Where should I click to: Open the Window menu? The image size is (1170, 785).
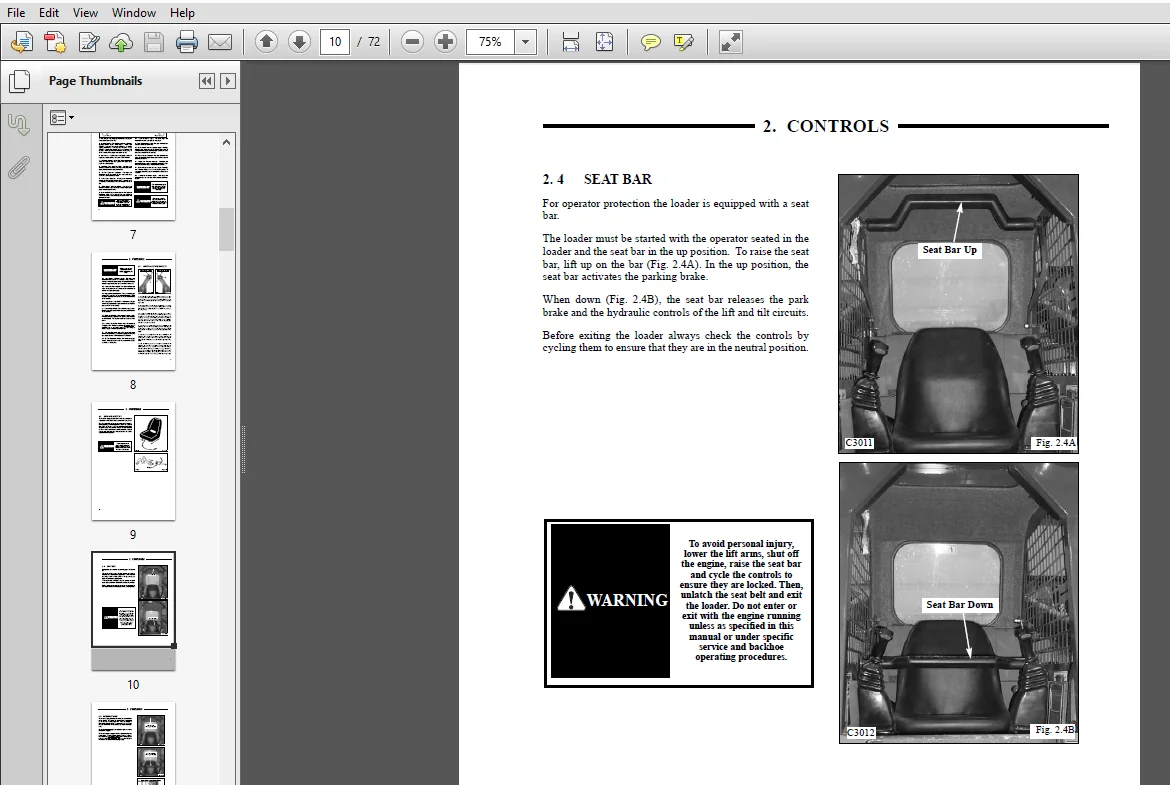click(x=134, y=13)
